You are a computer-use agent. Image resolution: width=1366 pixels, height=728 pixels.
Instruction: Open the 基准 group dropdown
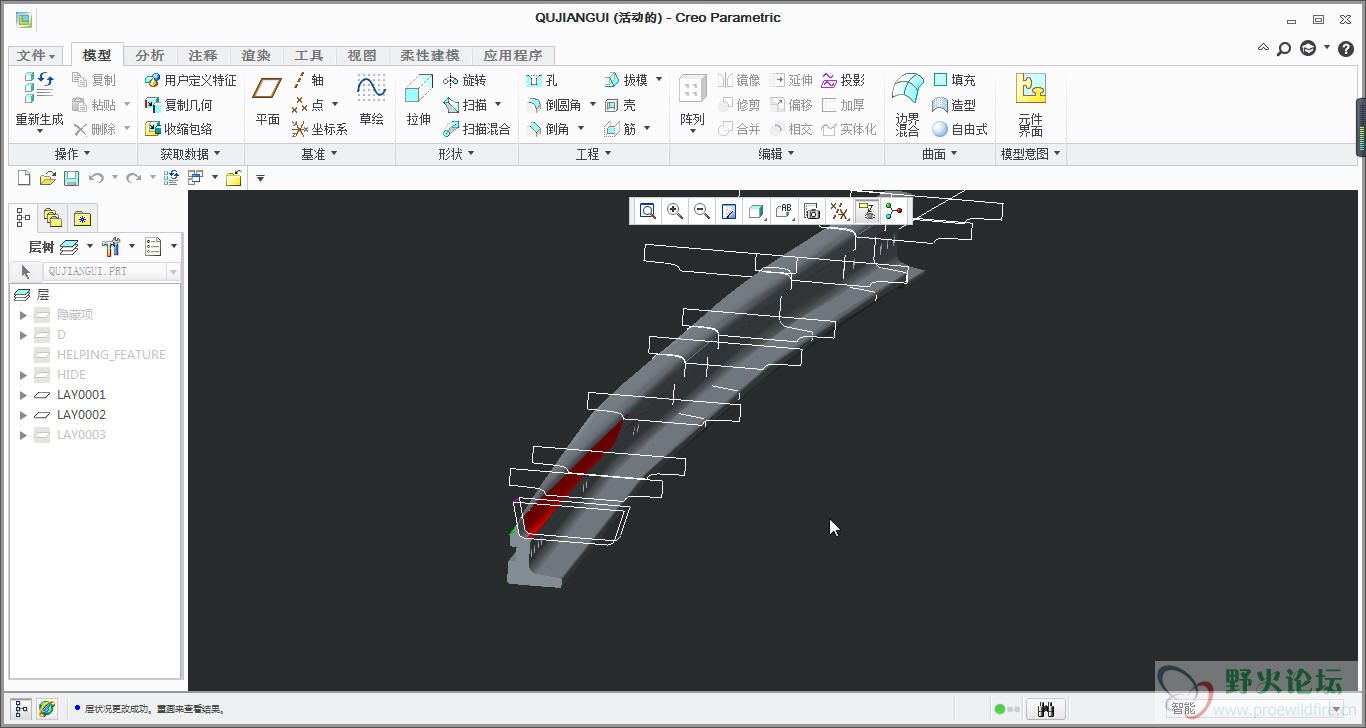coord(319,154)
